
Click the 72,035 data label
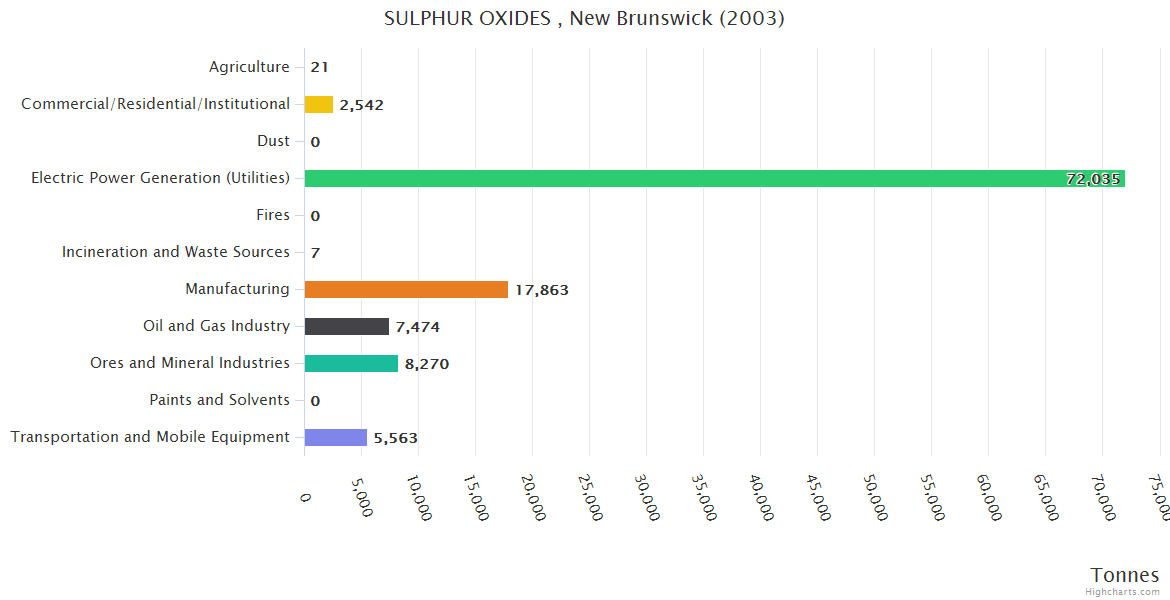click(1093, 179)
